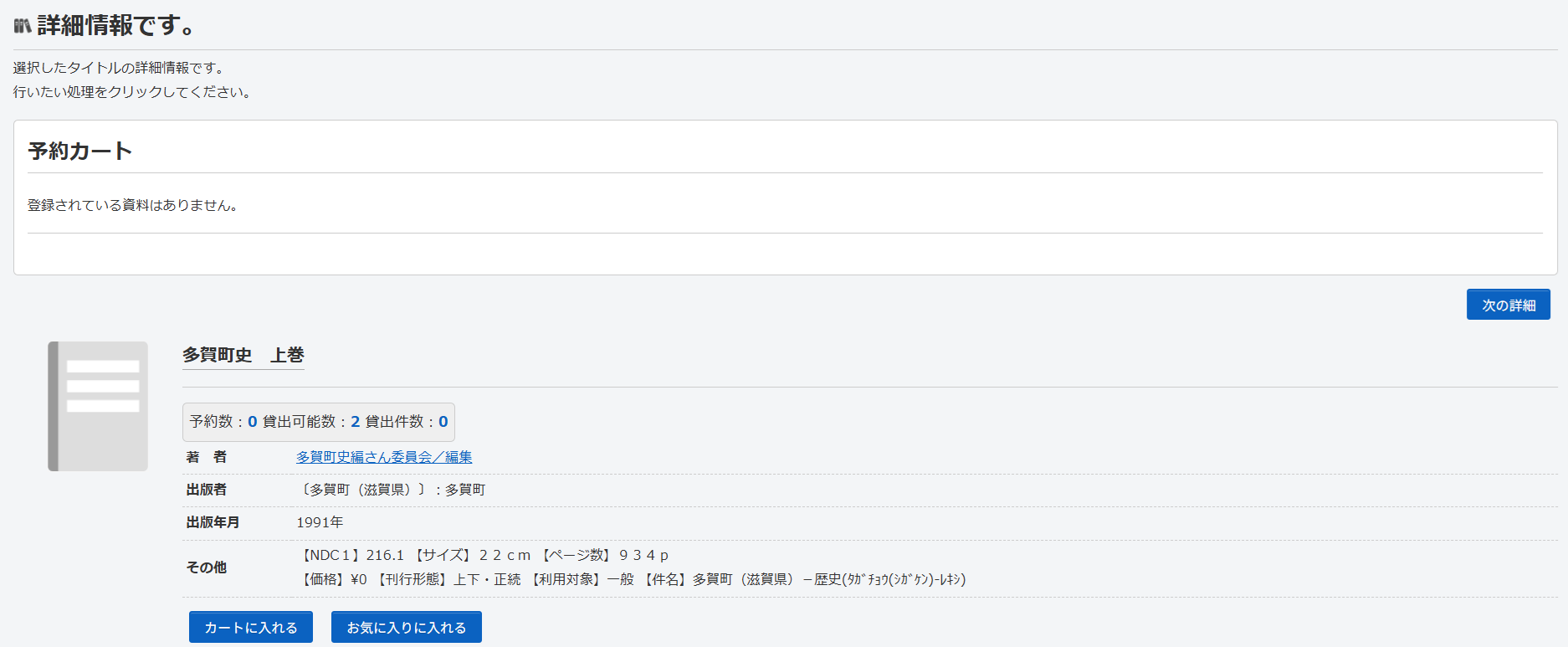Click the NDC1 216.1 classification text

click(352, 555)
